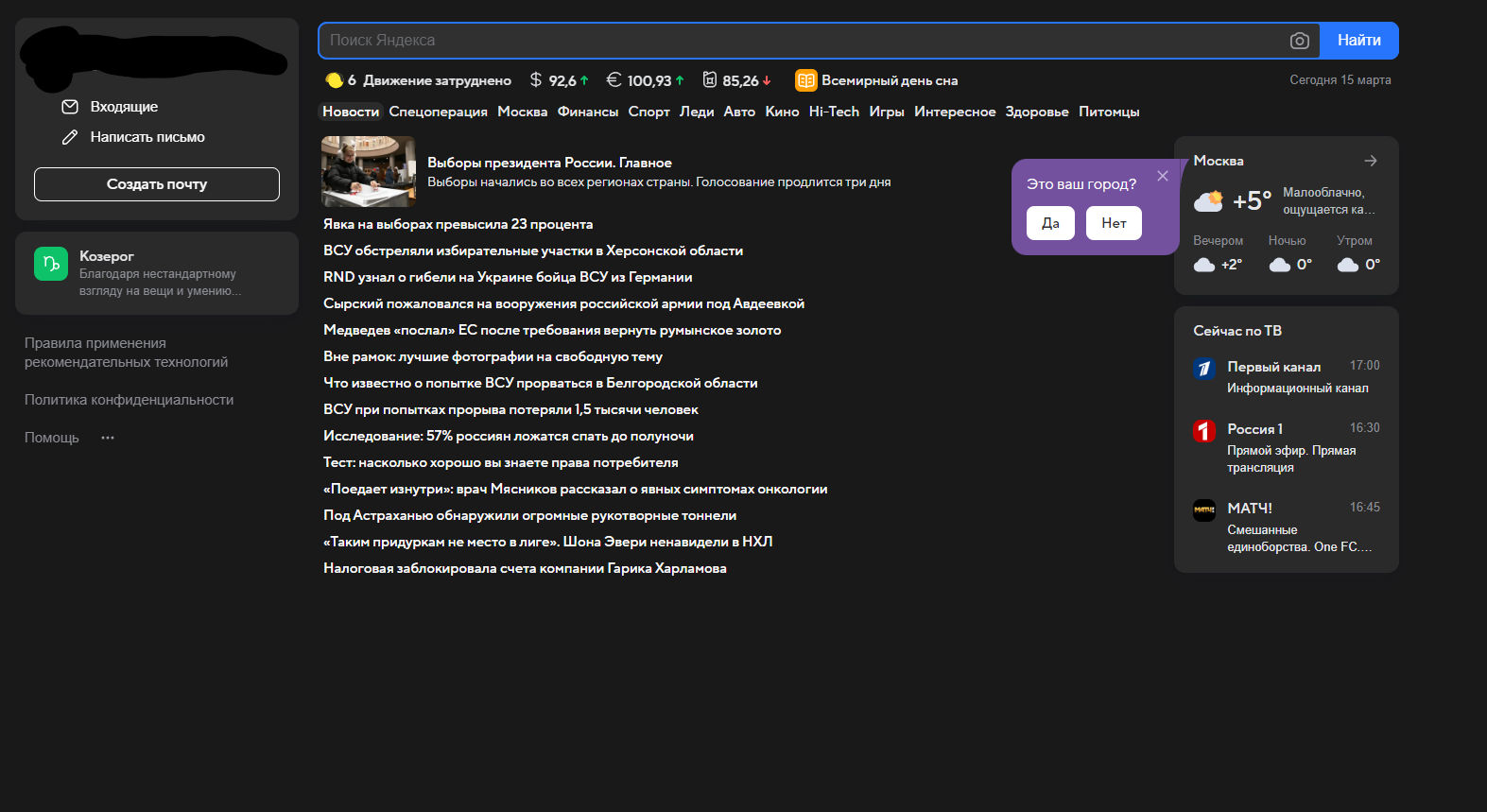1487x812 pixels.
Task: Click the current weather cloud-sun icon
Action: point(1208,200)
